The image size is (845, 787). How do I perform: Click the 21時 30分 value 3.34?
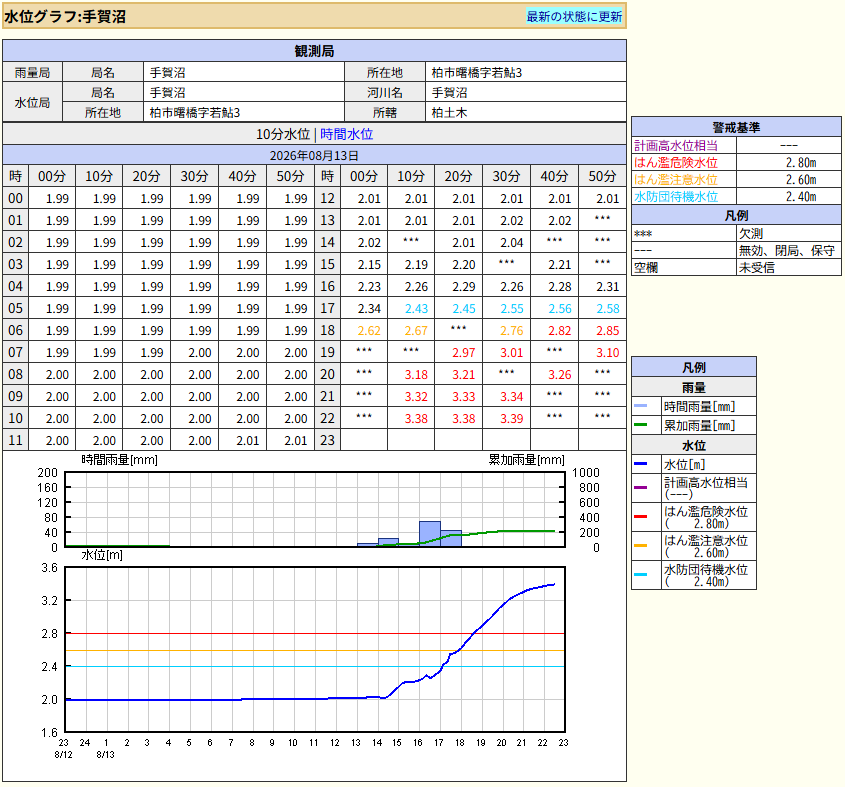511,397
